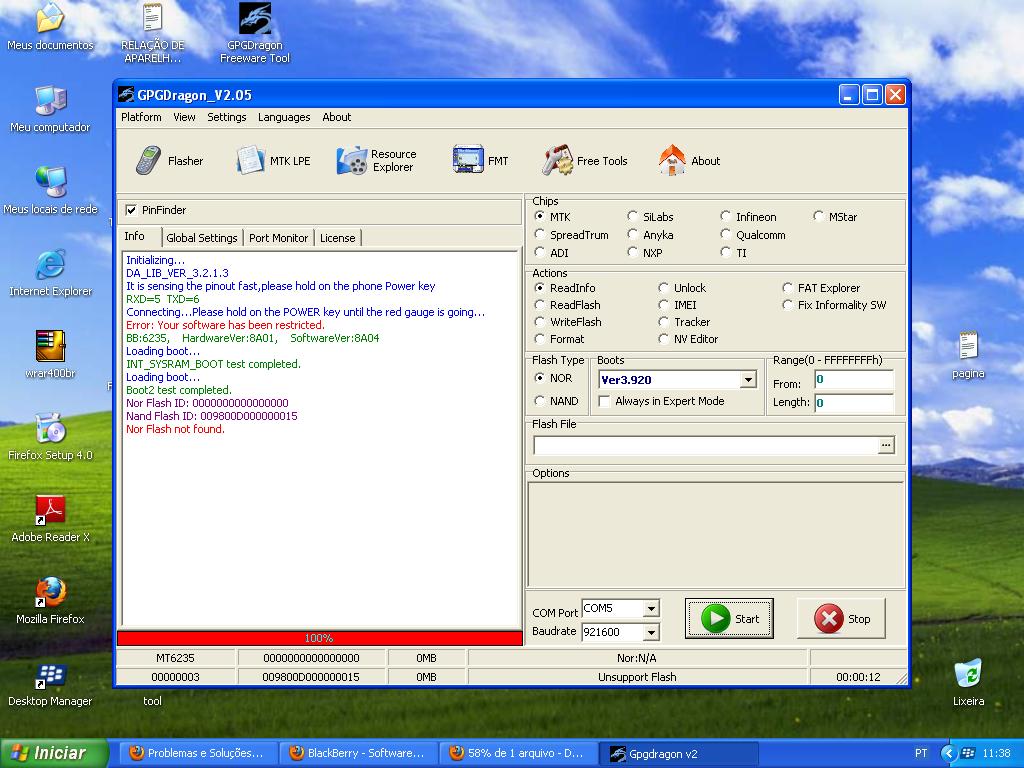The width and height of the screenshot is (1024, 768).
Task: Open the Lixeira recycle bin
Action: [968, 683]
